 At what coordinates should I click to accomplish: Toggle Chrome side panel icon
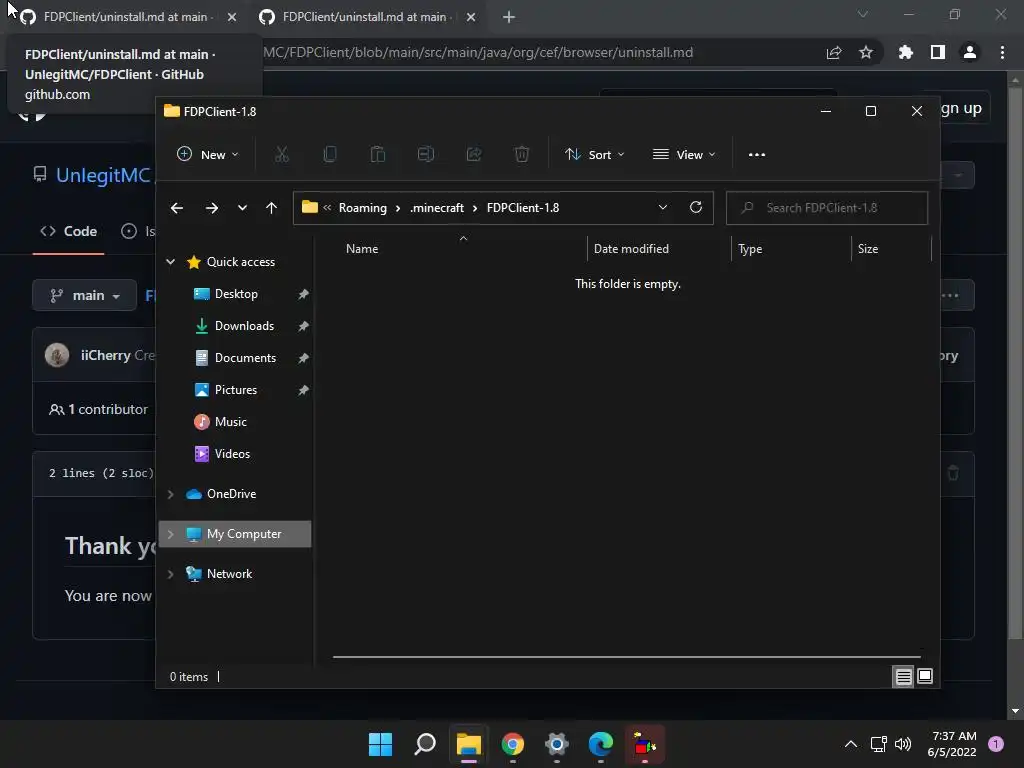pos(938,52)
